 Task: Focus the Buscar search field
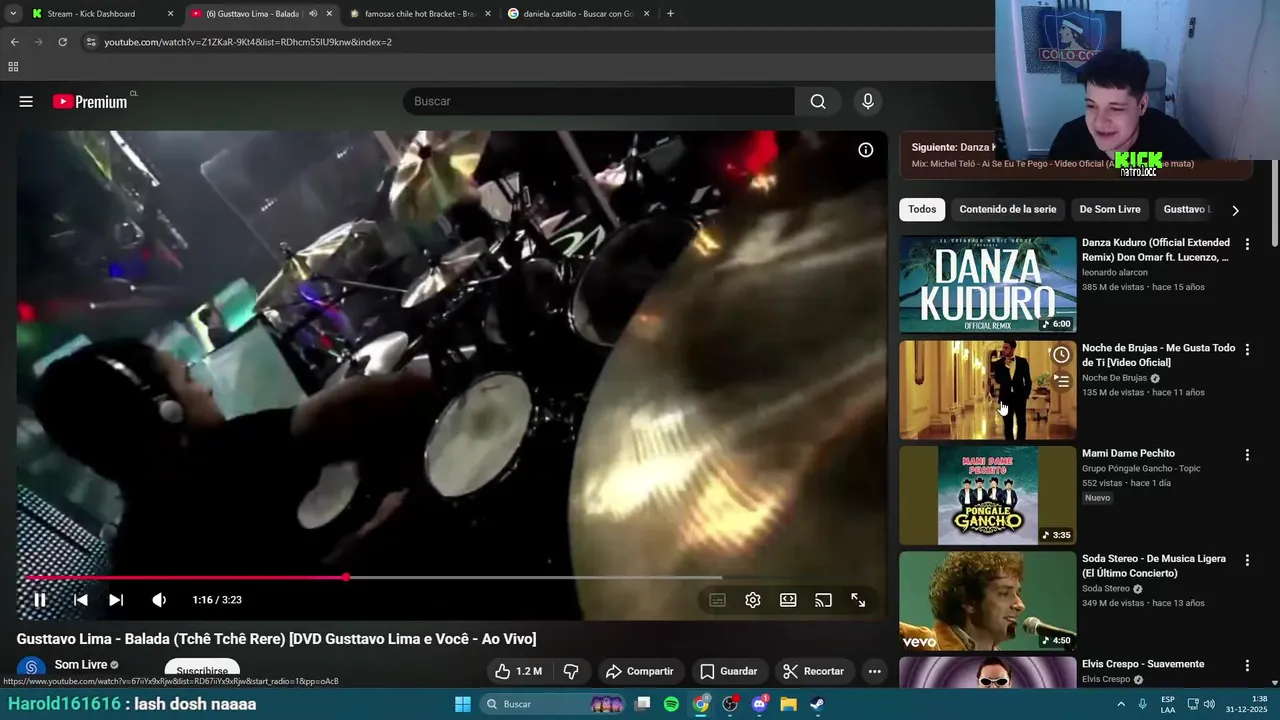point(598,101)
